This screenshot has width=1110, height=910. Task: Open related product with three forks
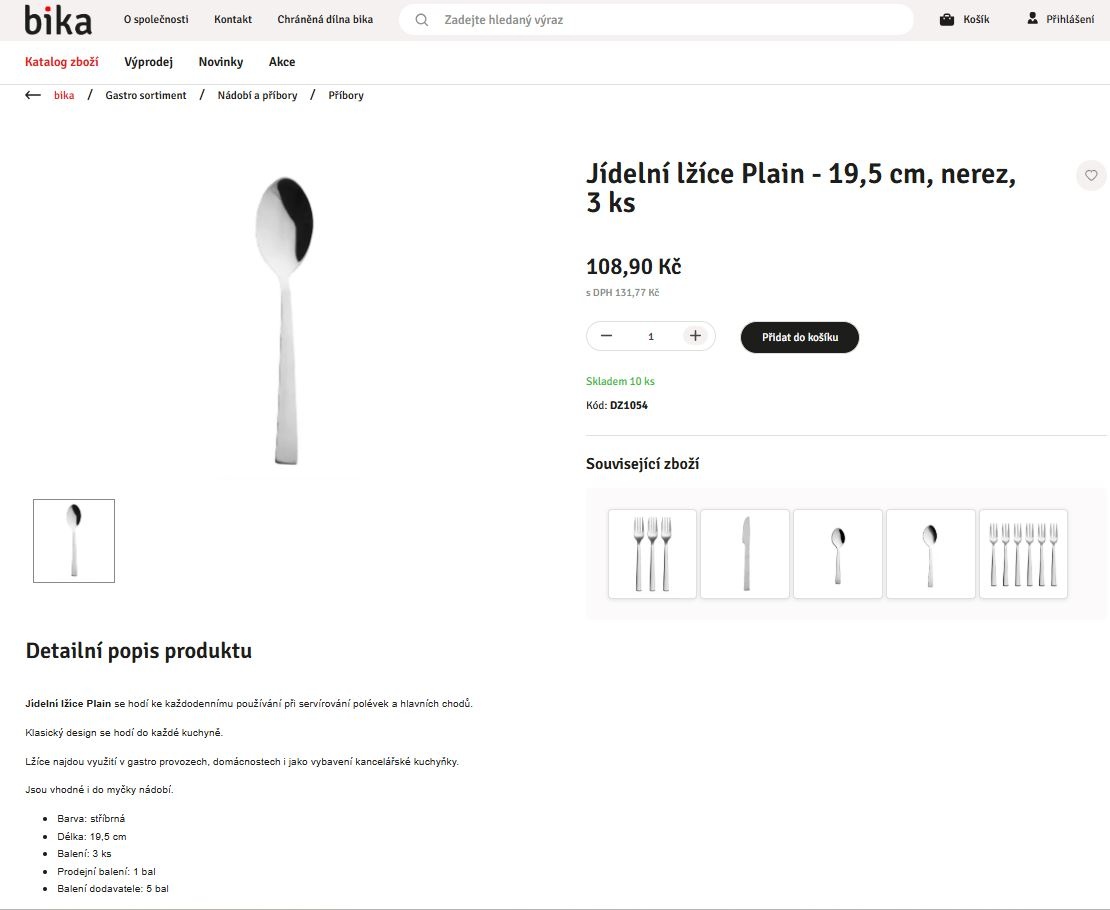[652, 554]
